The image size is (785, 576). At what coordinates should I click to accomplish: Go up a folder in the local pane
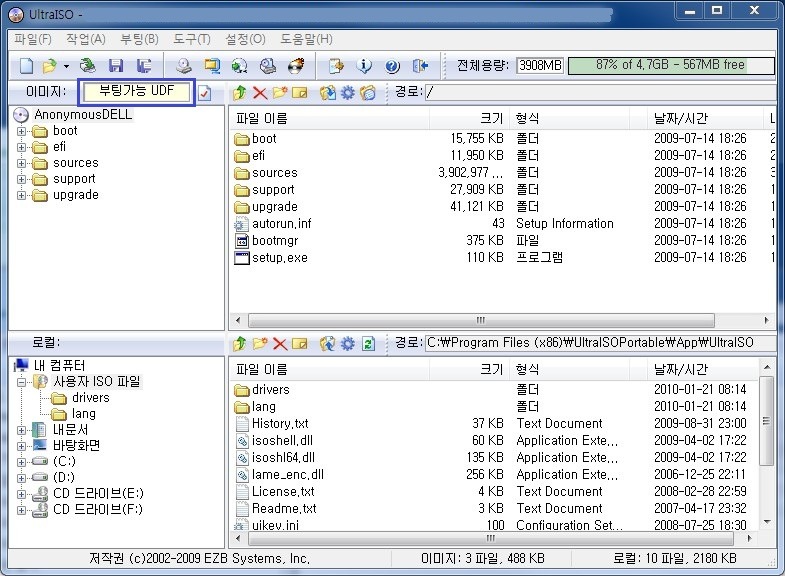240,343
